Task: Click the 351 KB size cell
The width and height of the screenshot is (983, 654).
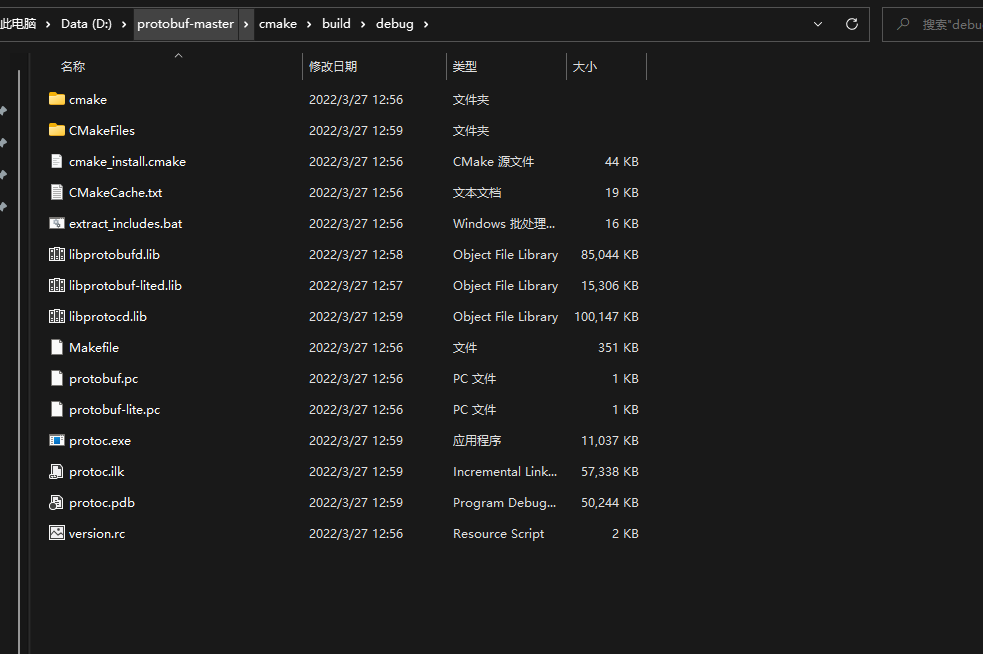Action: [x=618, y=347]
